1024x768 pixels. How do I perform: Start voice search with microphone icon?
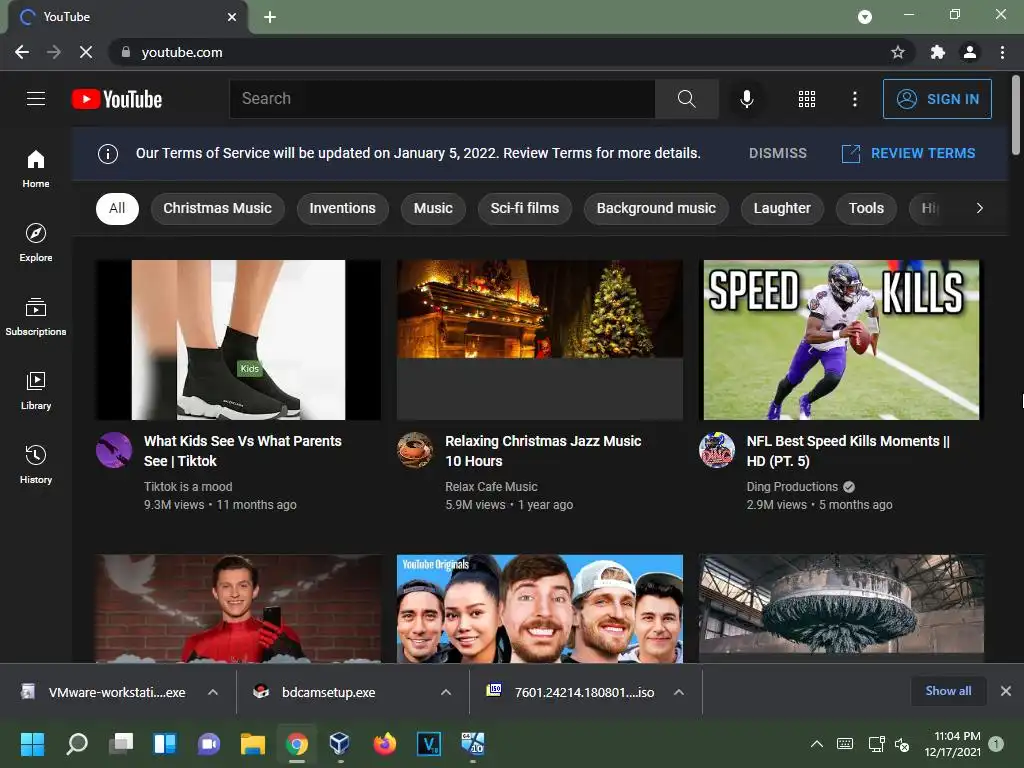pos(746,99)
